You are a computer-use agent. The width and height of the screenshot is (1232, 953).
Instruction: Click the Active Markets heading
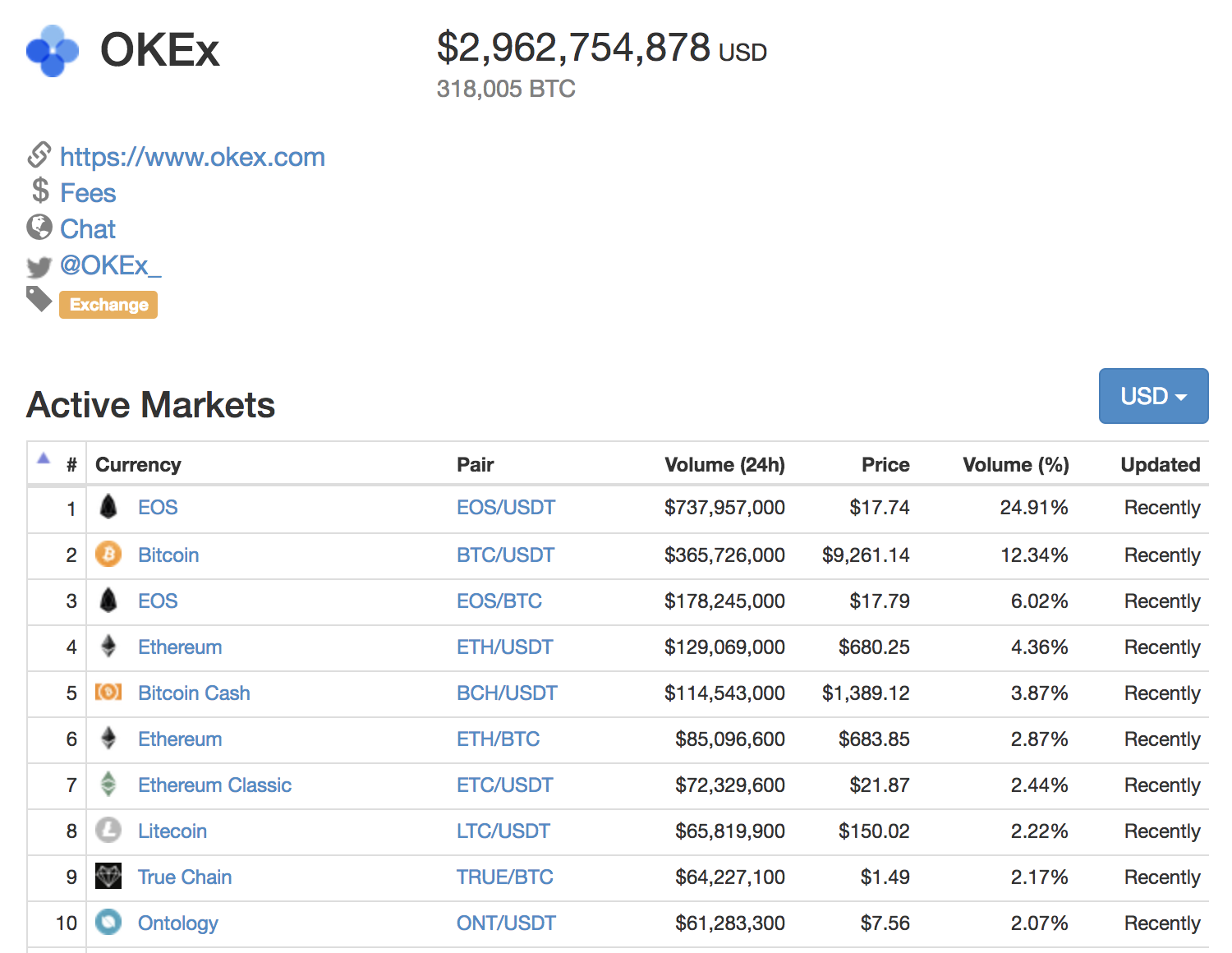coord(151,405)
